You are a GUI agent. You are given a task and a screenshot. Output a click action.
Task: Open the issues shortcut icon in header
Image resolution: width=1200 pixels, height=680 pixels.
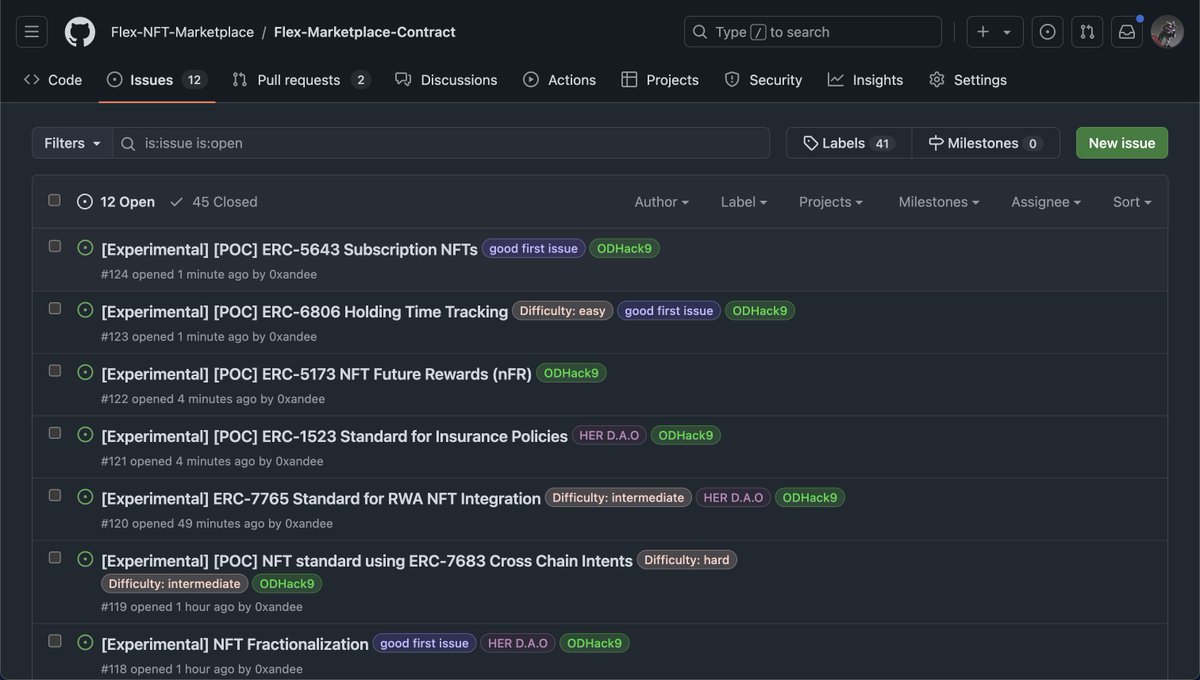[1047, 32]
